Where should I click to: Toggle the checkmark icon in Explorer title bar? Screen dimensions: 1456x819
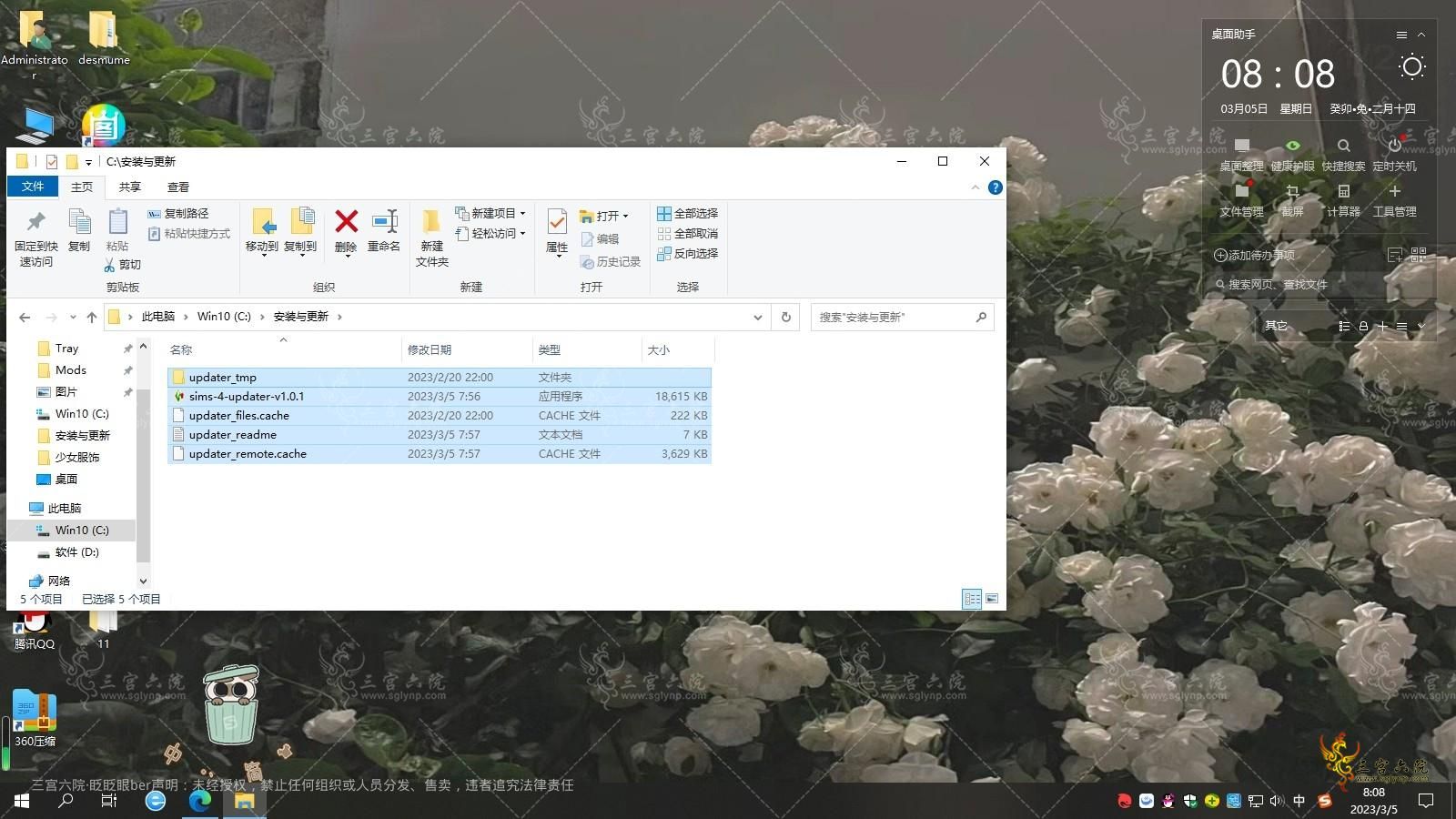click(52, 162)
